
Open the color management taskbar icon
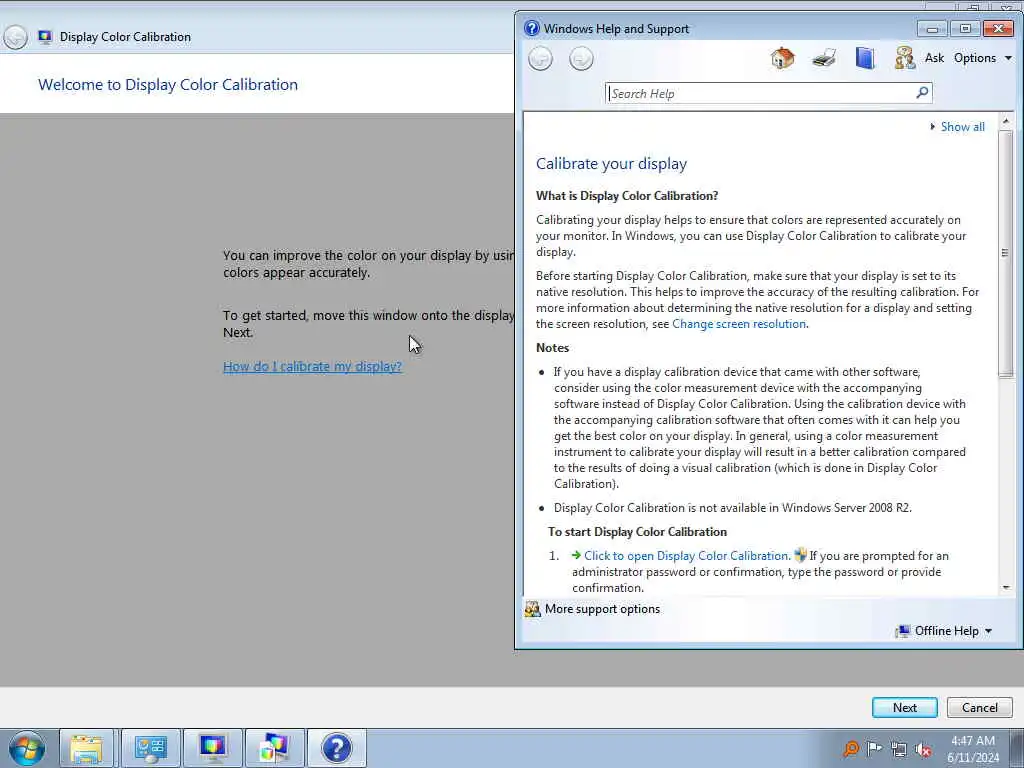(x=274, y=748)
